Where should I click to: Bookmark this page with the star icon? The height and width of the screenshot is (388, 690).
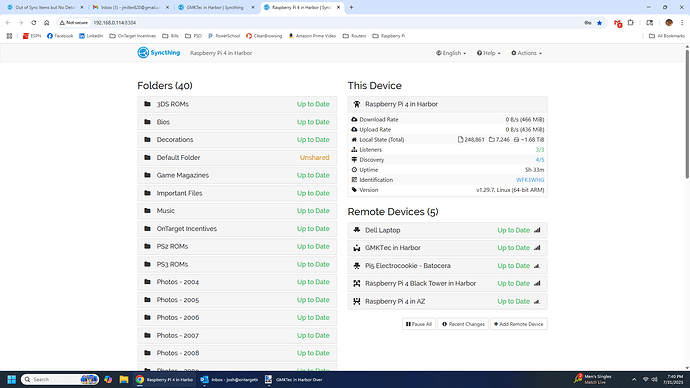pos(599,23)
